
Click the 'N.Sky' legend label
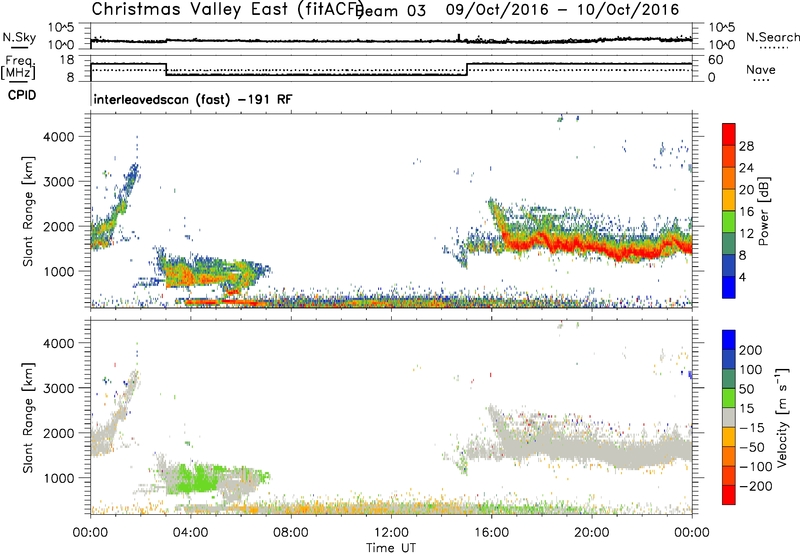point(19,38)
